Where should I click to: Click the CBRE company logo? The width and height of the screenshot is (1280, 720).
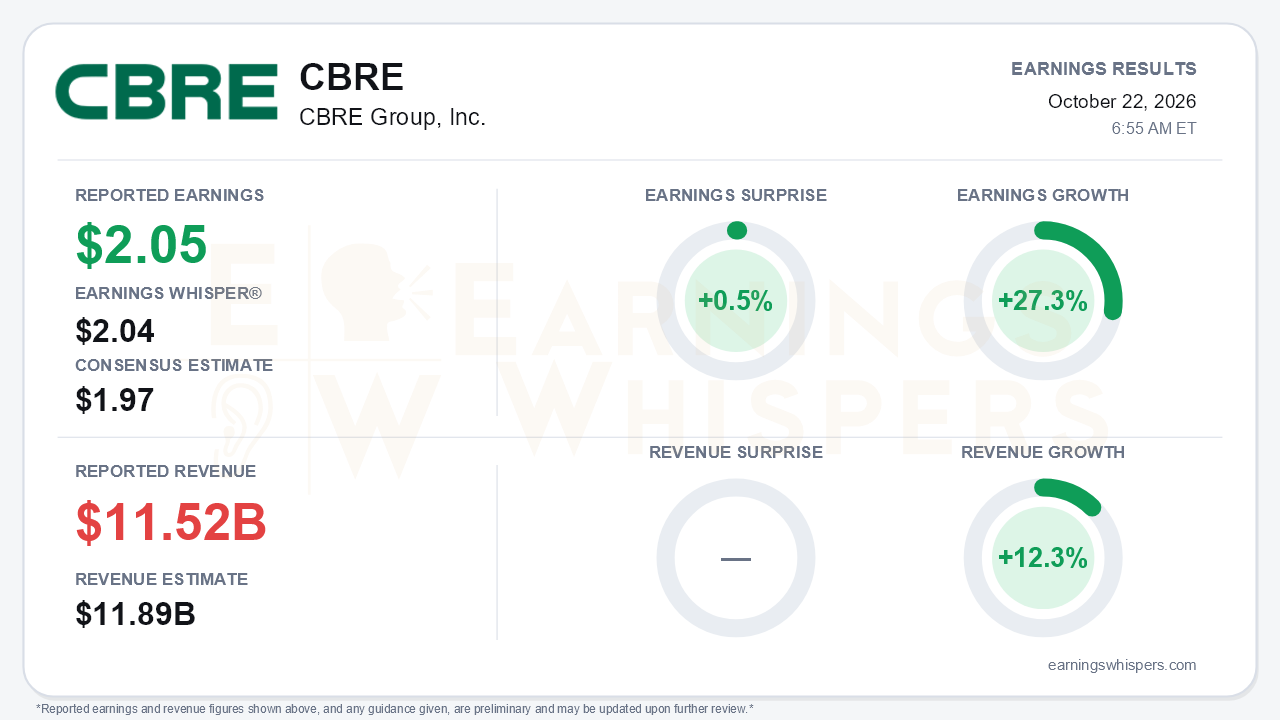pyautogui.click(x=166, y=92)
